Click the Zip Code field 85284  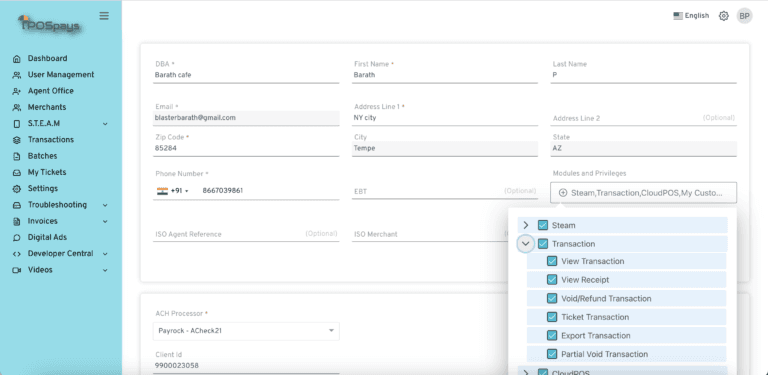tap(246, 149)
